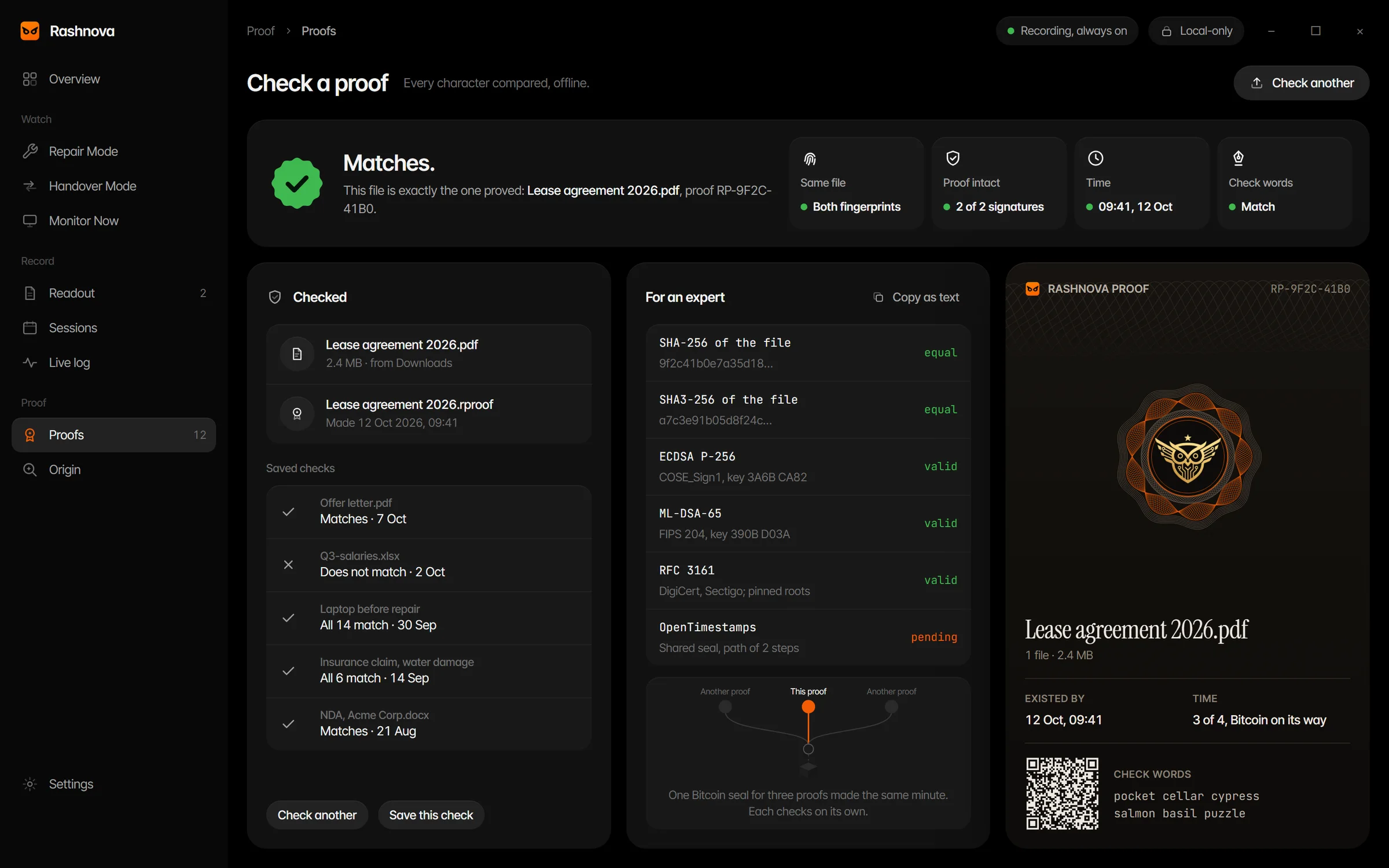Viewport: 1389px width, 868px height.
Task: Click Save this check button
Action: click(x=431, y=815)
